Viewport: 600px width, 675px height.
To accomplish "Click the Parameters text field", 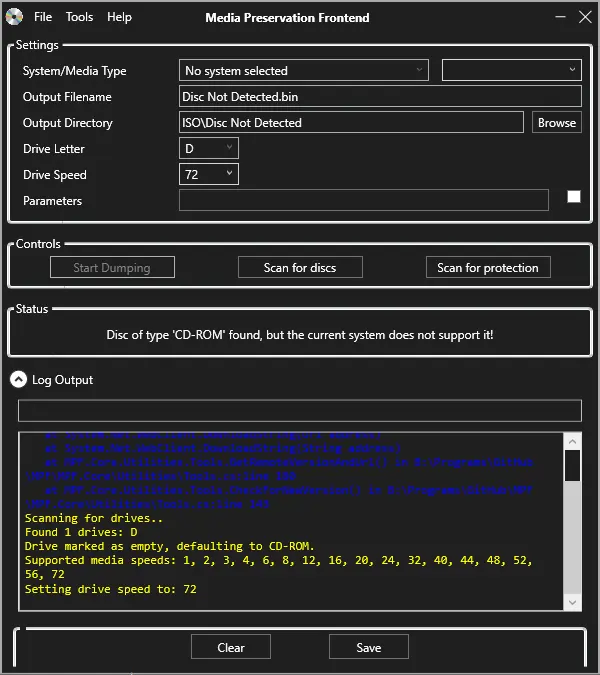I will (x=364, y=200).
